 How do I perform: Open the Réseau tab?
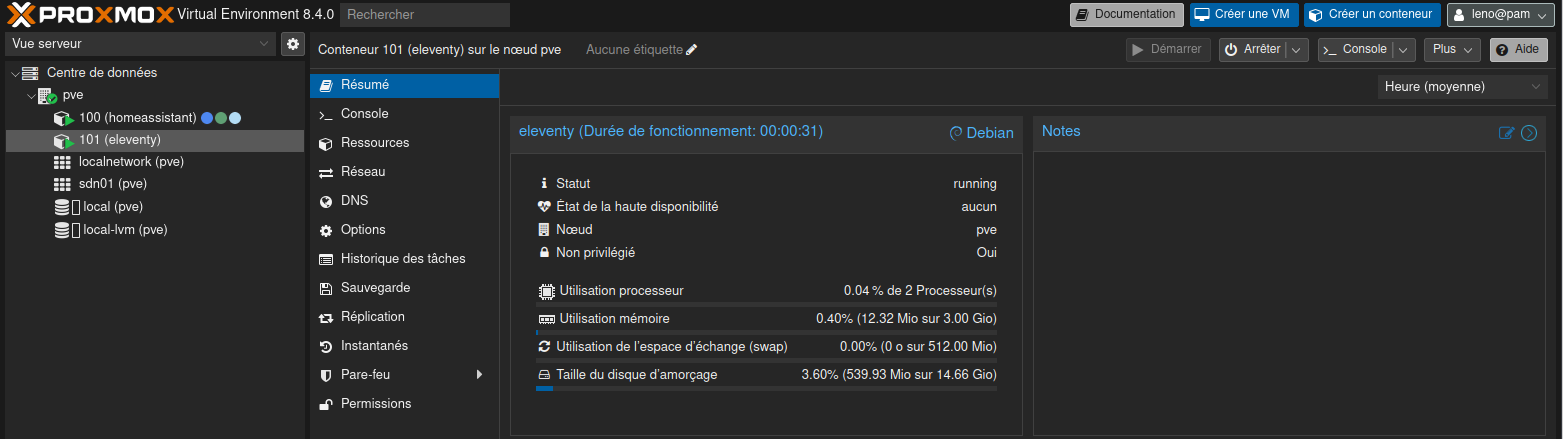(x=362, y=172)
